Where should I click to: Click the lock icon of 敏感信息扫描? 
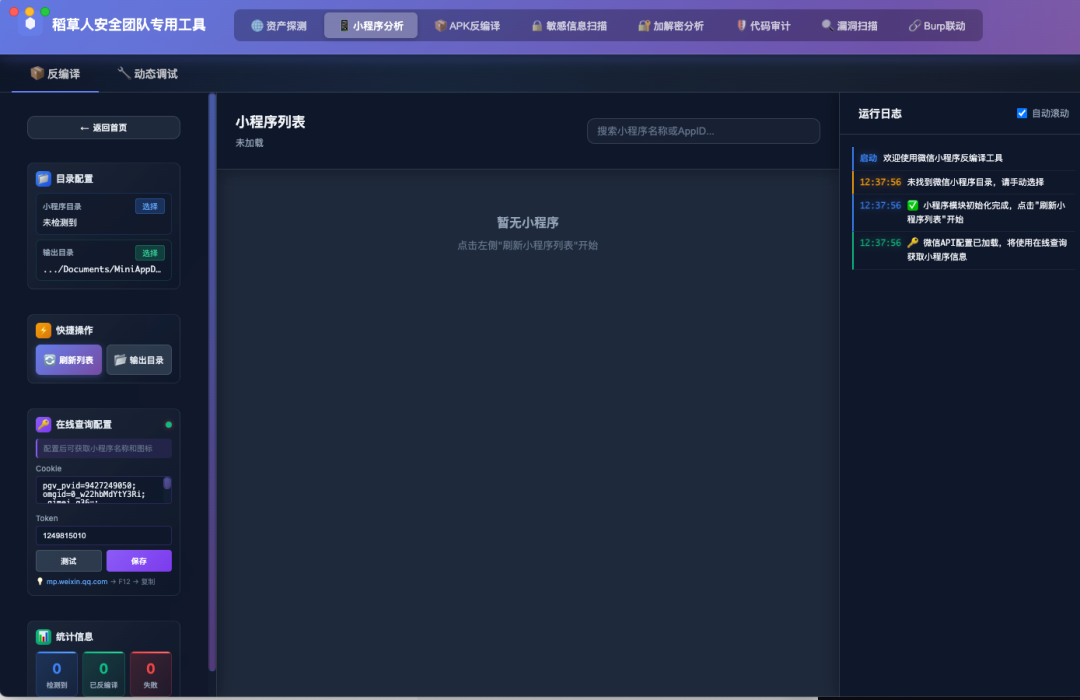tap(537, 25)
